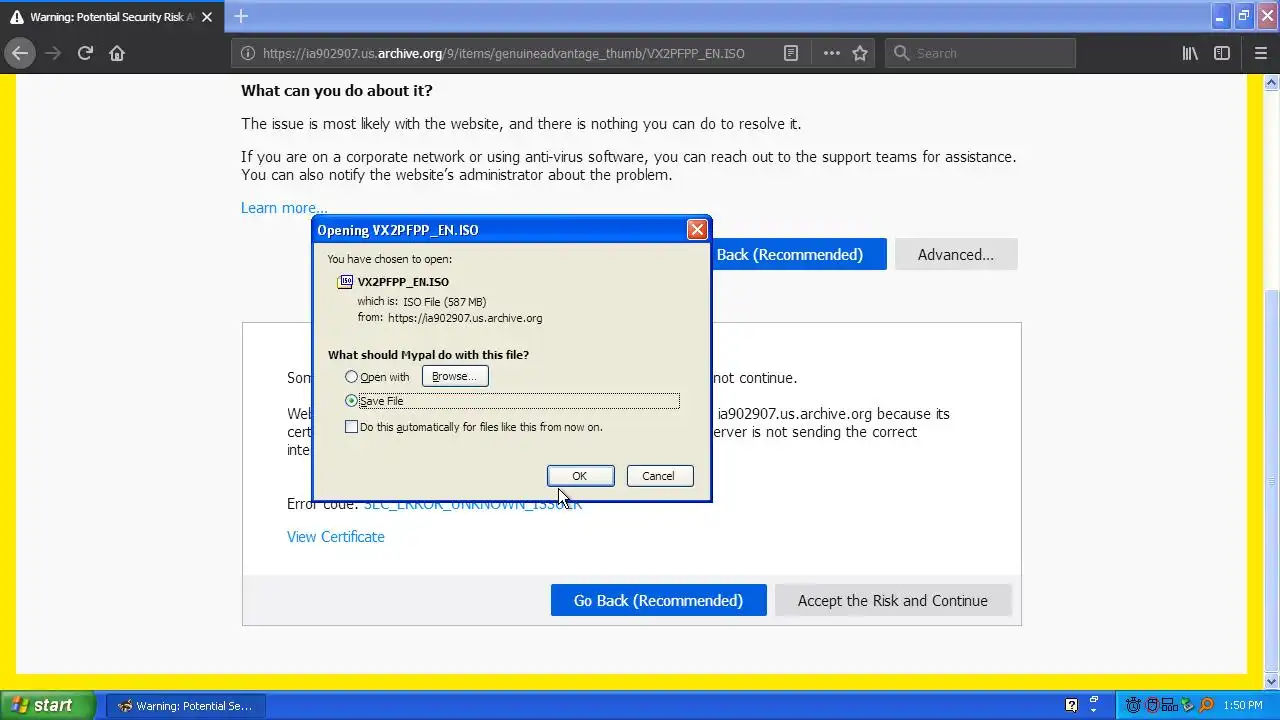Click the Advanced... button

coord(956,254)
